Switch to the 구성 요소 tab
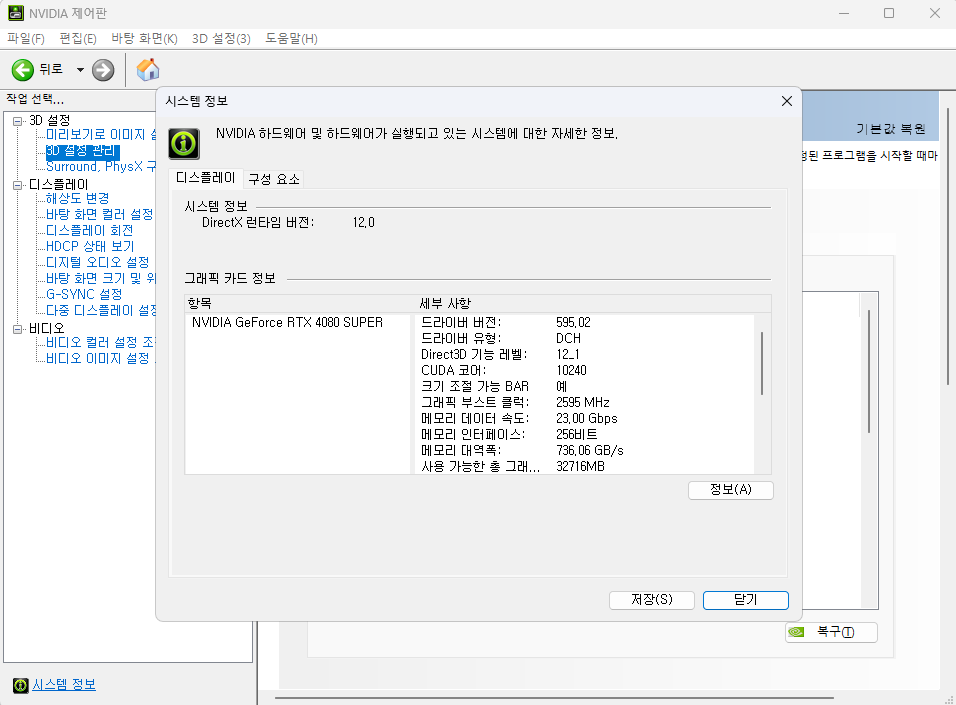Viewport: 956px width, 705px height. 274,179
